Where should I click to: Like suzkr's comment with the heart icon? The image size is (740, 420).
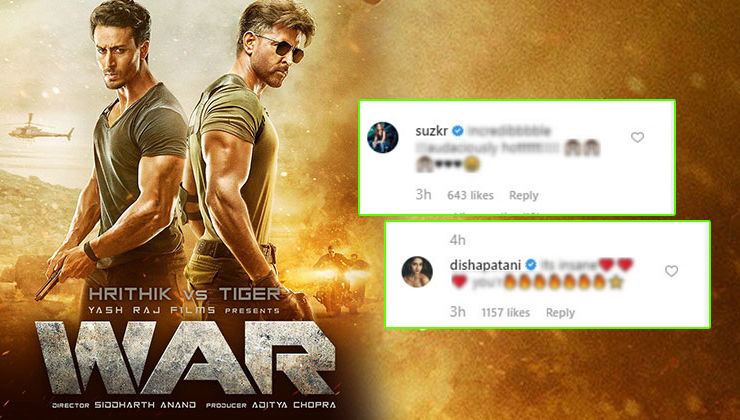tap(637, 137)
